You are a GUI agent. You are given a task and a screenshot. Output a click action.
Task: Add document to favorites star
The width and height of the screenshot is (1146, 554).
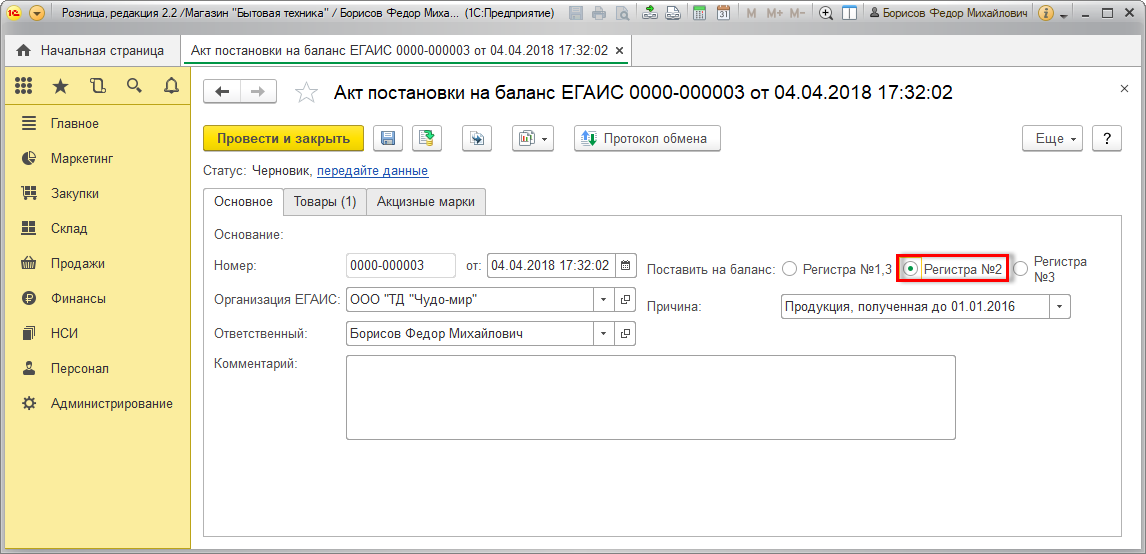(x=306, y=93)
